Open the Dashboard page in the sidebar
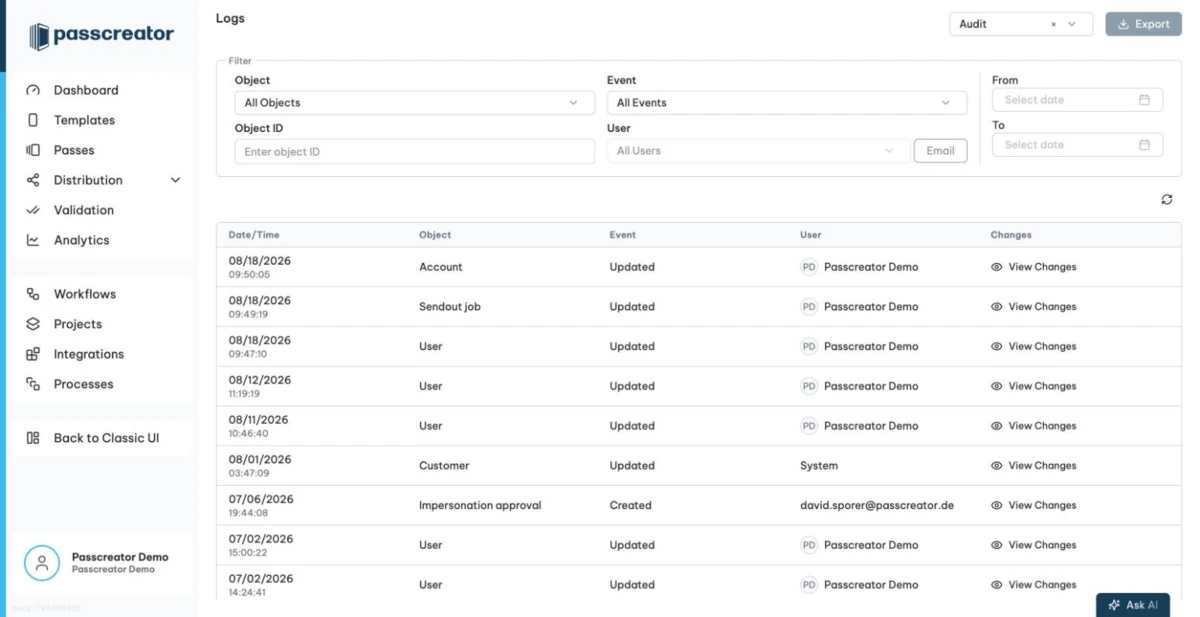The width and height of the screenshot is (1200, 617). [86, 90]
